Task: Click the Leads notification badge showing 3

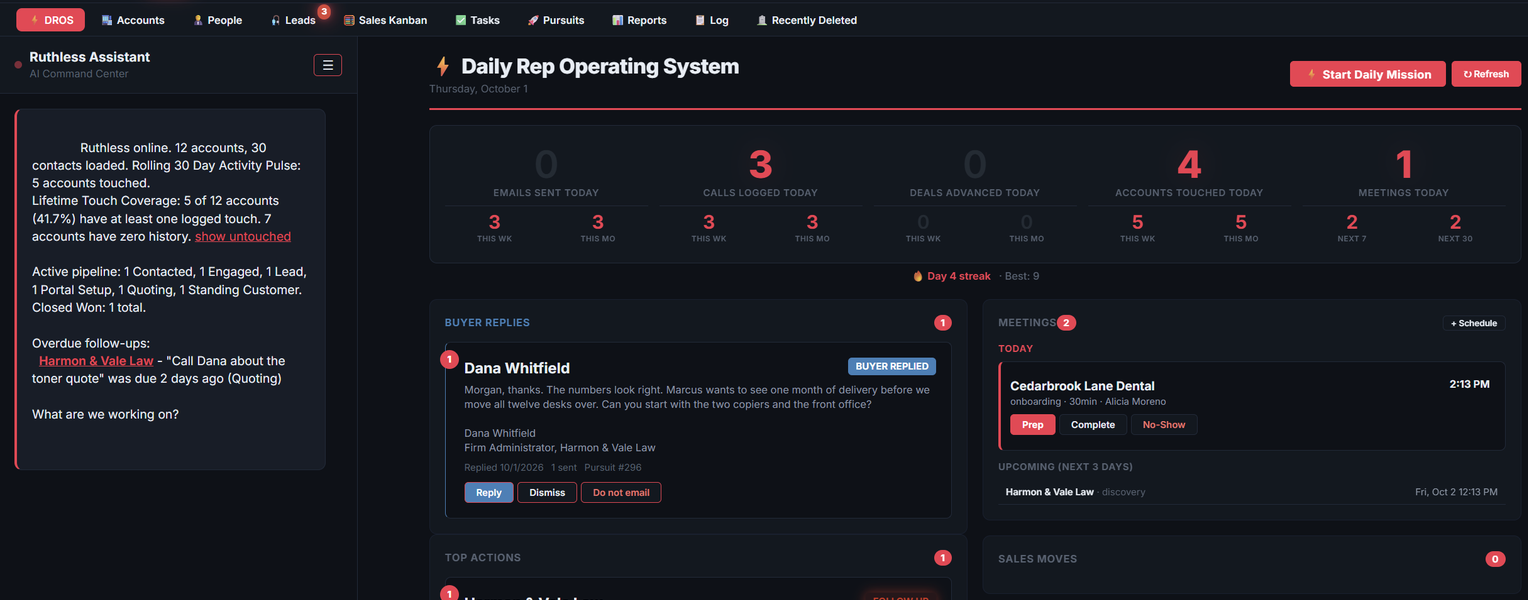Action: tap(324, 12)
